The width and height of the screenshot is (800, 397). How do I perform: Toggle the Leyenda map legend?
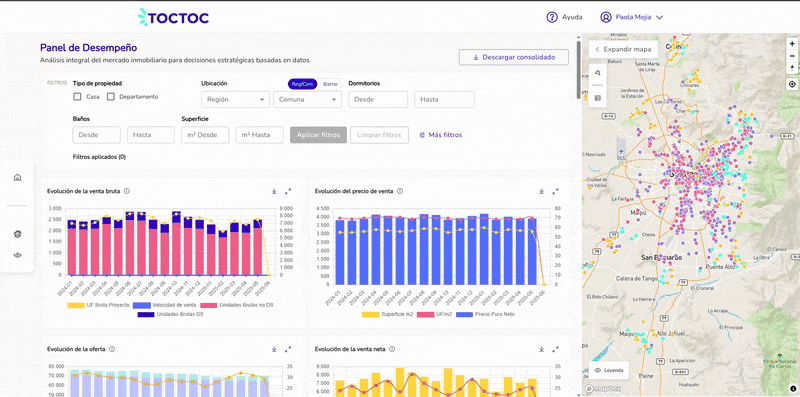(x=609, y=369)
